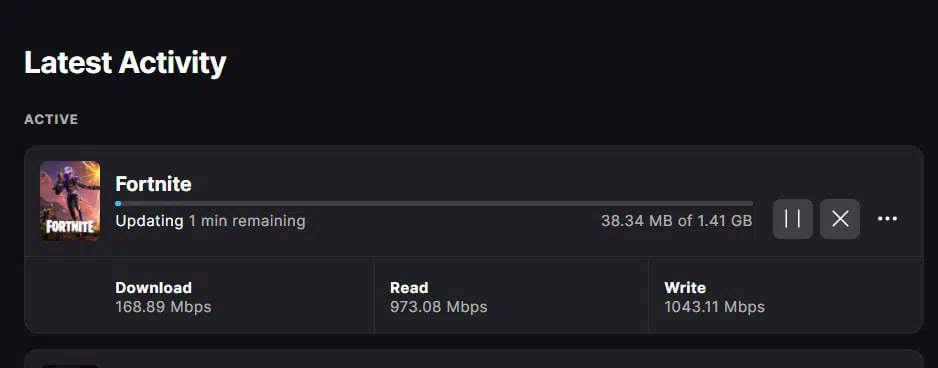This screenshot has height=368, width=938.
Task: Pause the Fortnite update
Action: (793, 219)
